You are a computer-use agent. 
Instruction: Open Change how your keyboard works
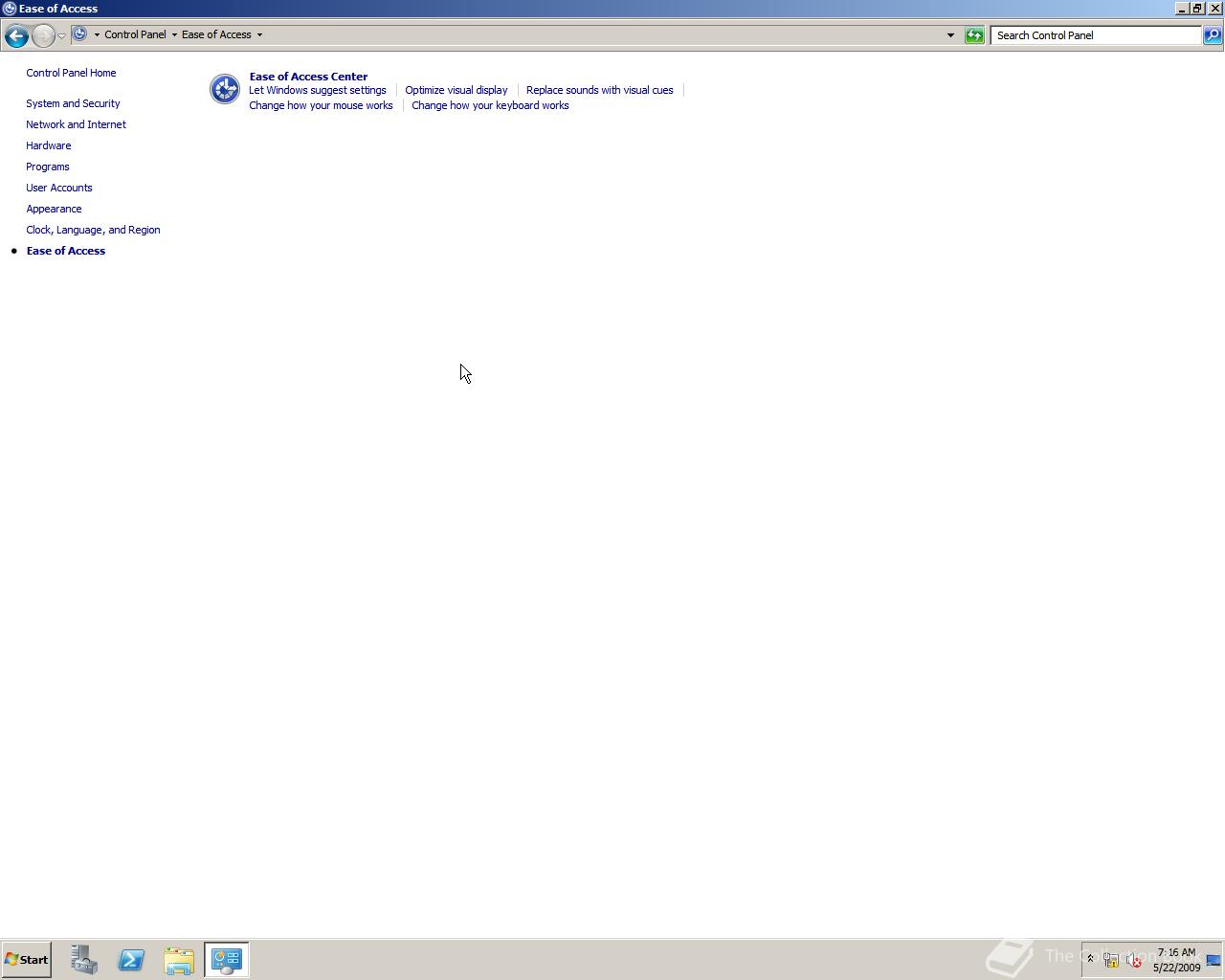tap(490, 105)
